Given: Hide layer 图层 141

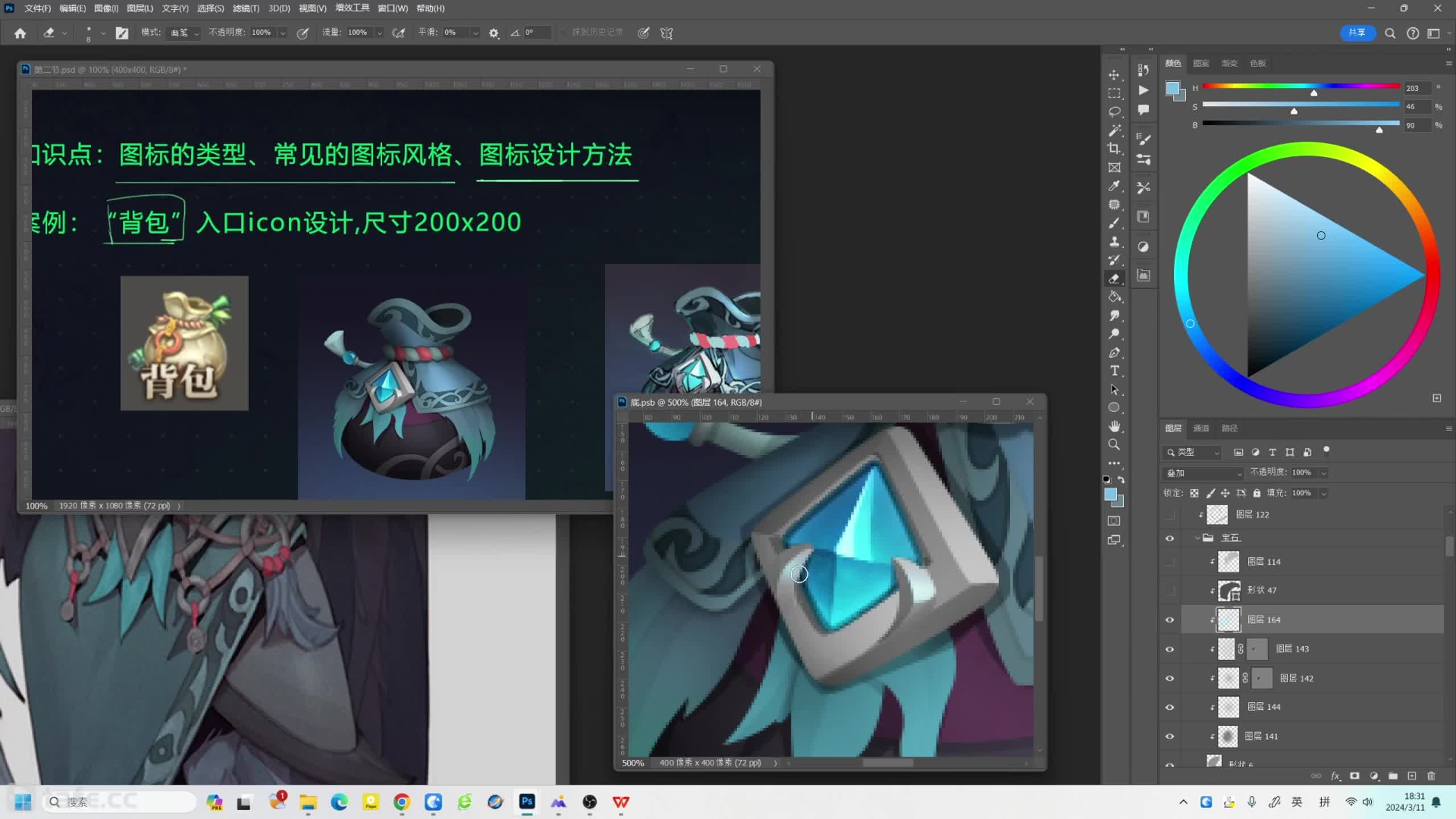Looking at the screenshot, I should [1170, 736].
